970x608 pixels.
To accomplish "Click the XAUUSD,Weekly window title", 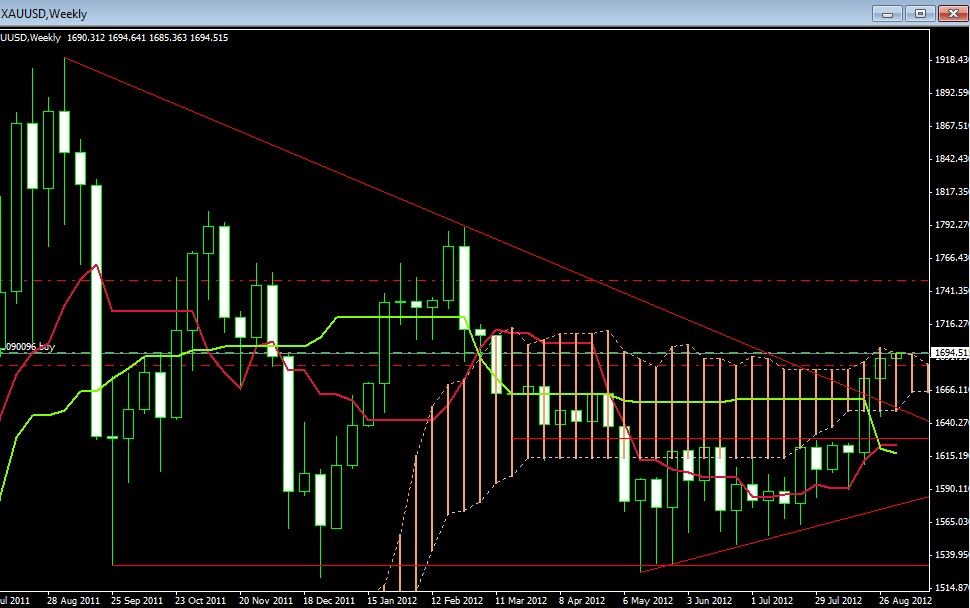I will [x=44, y=14].
